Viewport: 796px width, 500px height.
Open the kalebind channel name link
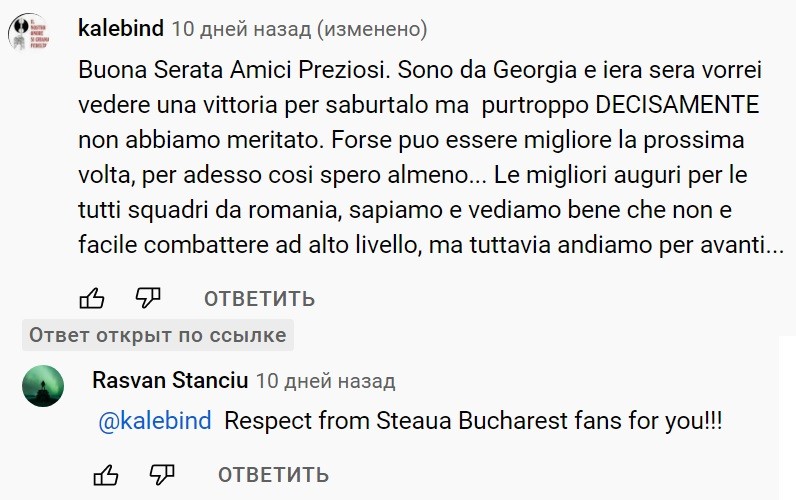[x=120, y=29]
